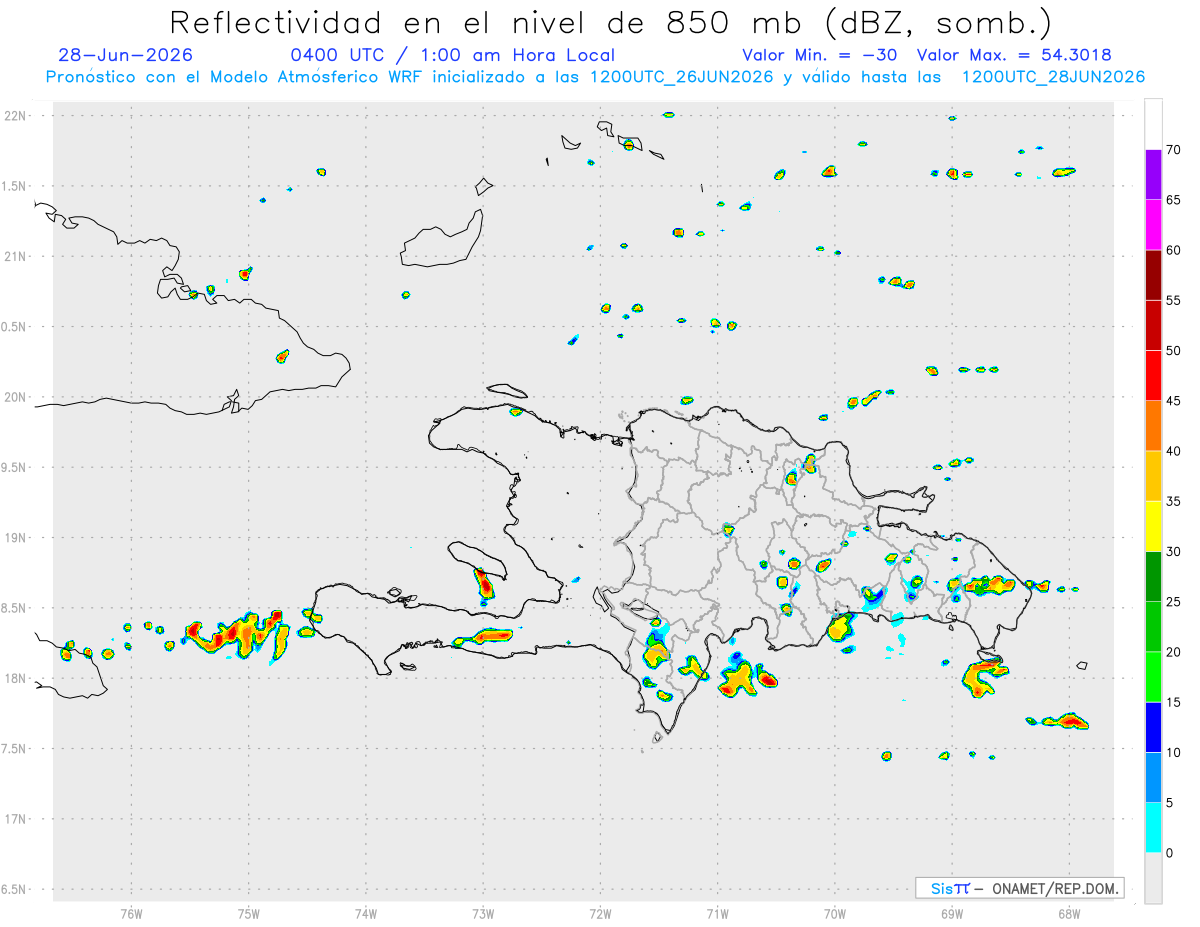The height and width of the screenshot is (927, 1200).
Task: Click the 74W longitude label
Action: tap(366, 914)
